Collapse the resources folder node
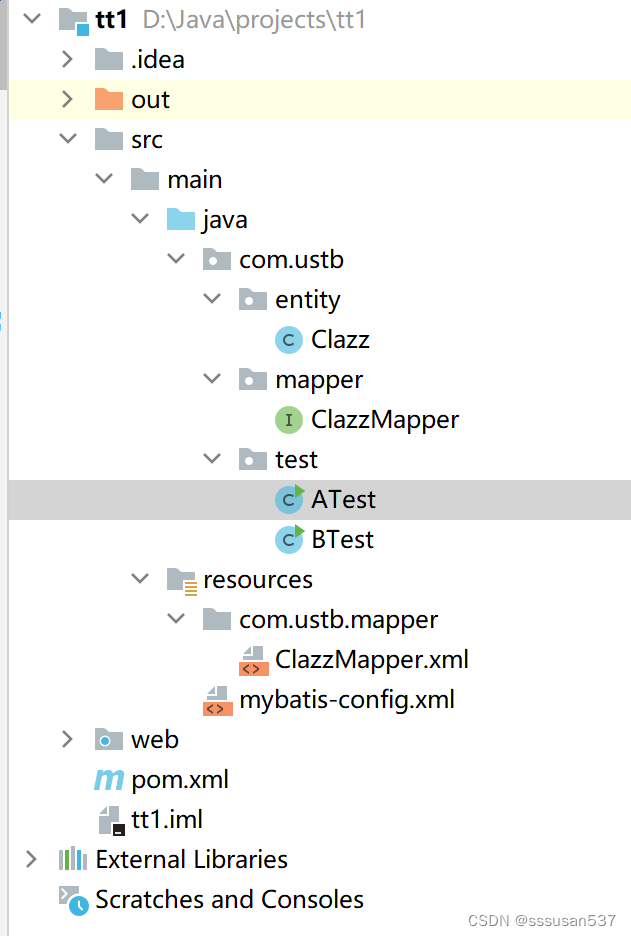Screen dimensions: 631x936 click(x=139, y=579)
